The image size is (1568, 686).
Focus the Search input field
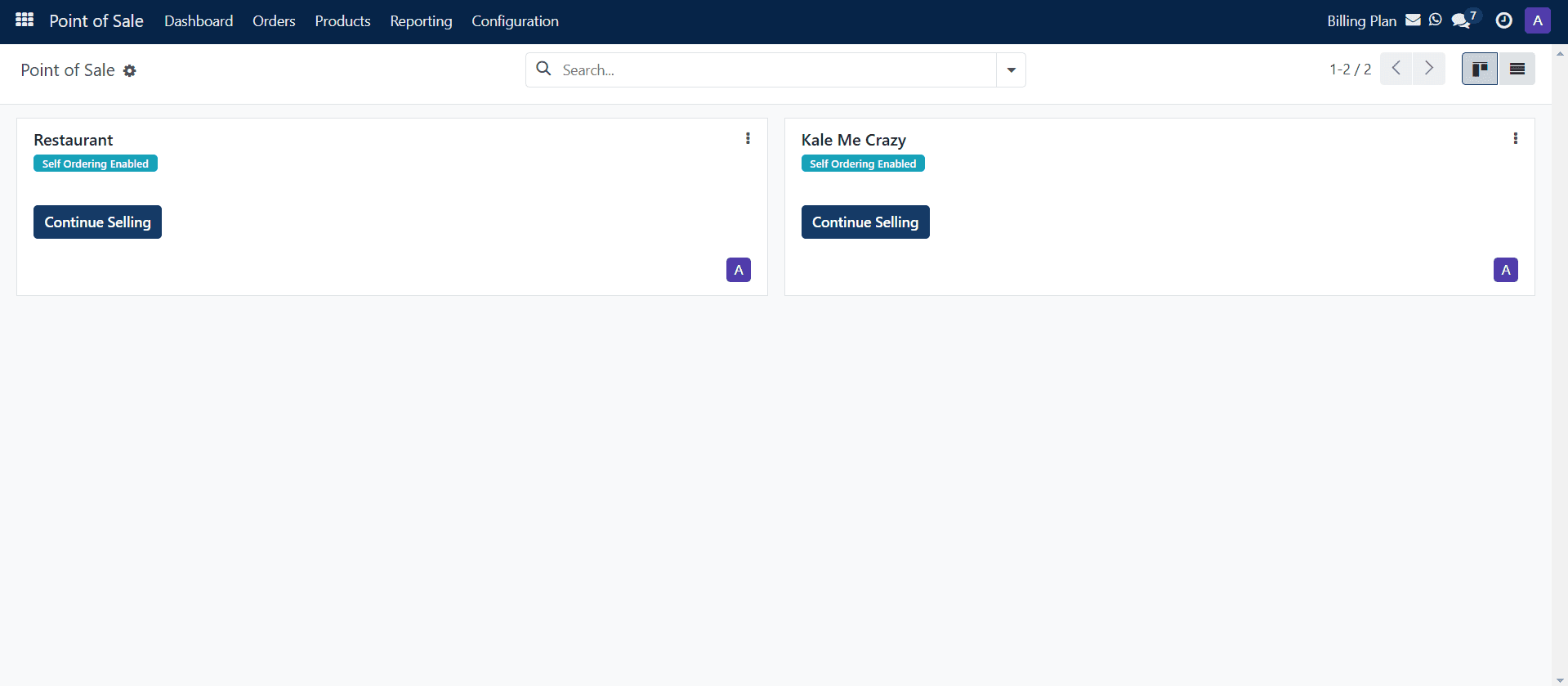click(x=775, y=70)
